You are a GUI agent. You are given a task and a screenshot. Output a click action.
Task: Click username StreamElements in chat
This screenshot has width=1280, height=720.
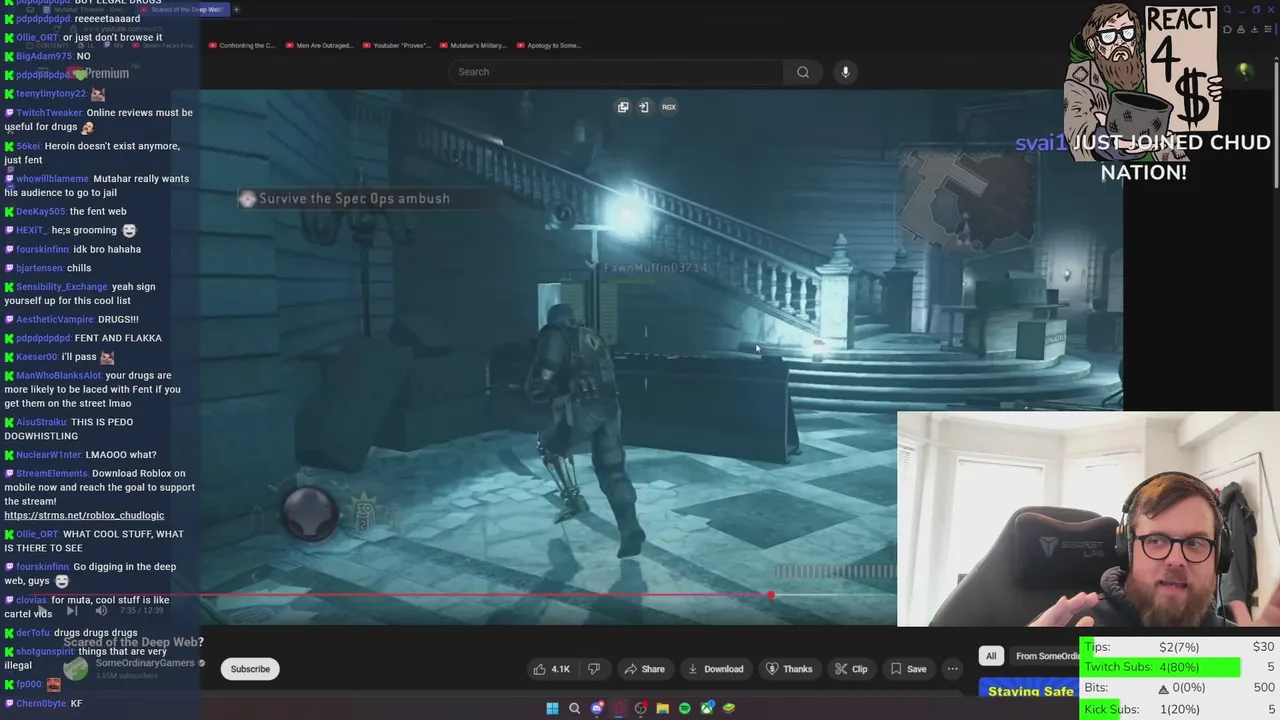[52, 474]
